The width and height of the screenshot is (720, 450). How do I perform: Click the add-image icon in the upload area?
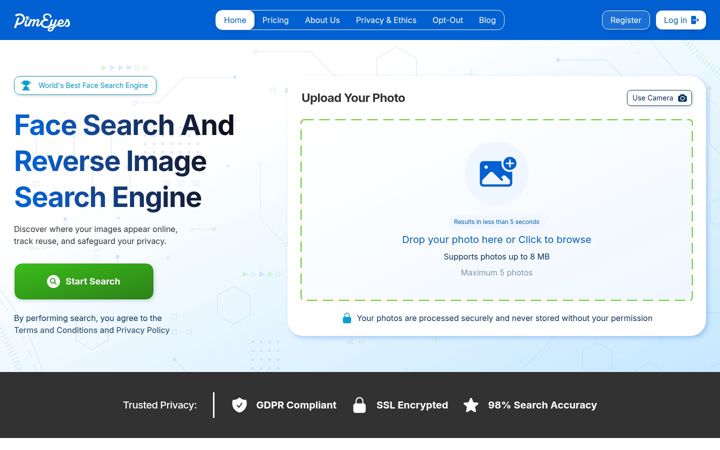pos(497,172)
